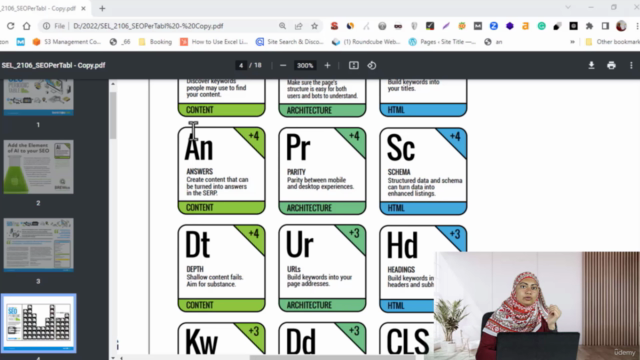
Task: Open the black square extension icon
Action: pos(573,26)
